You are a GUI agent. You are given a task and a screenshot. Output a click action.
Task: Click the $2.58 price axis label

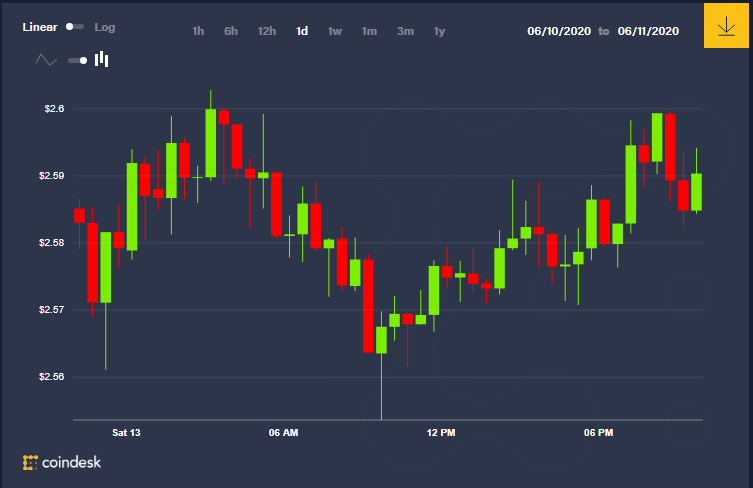click(x=51, y=243)
